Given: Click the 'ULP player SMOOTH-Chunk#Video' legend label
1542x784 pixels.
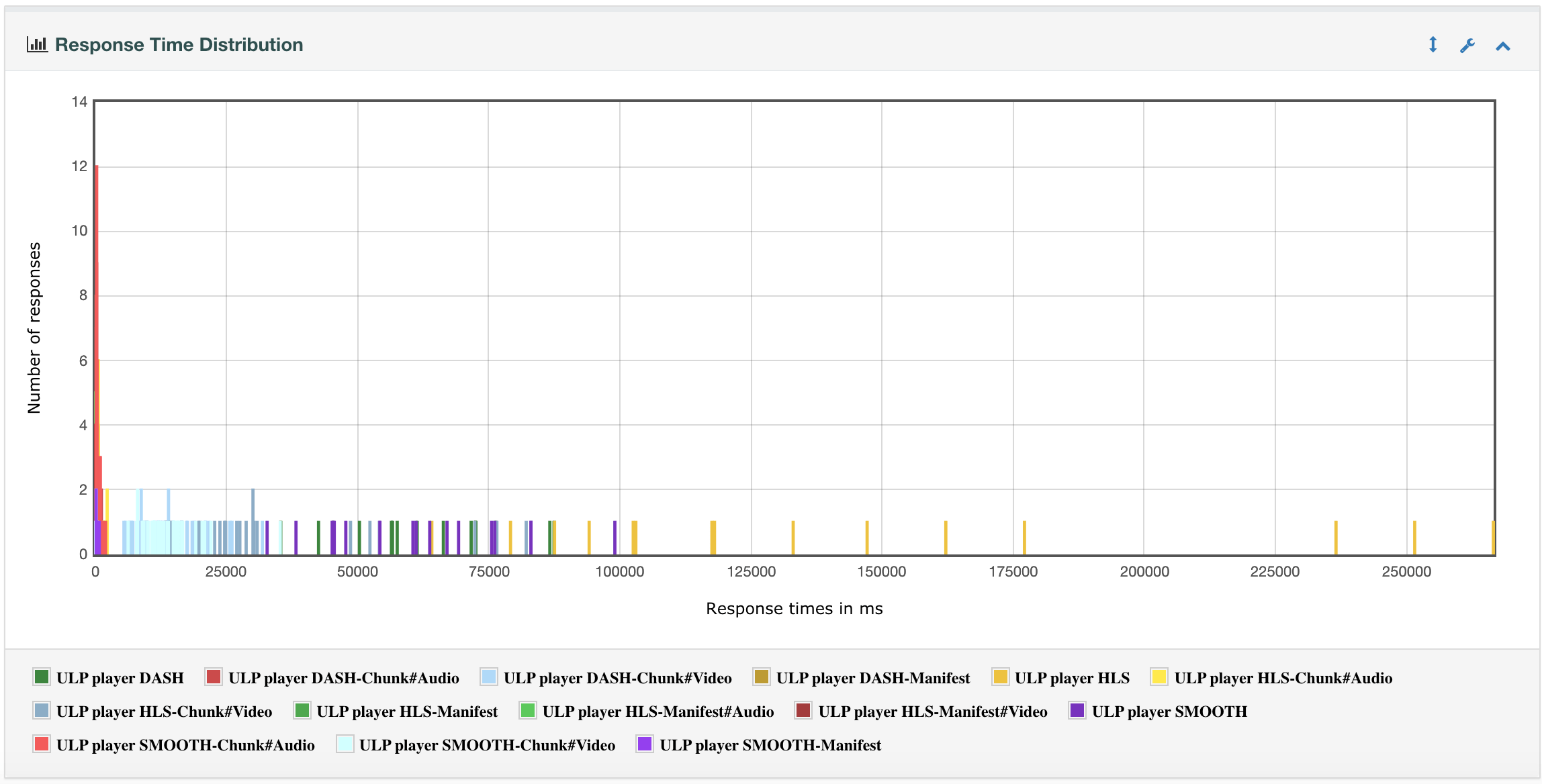Looking at the screenshot, I should (488, 745).
